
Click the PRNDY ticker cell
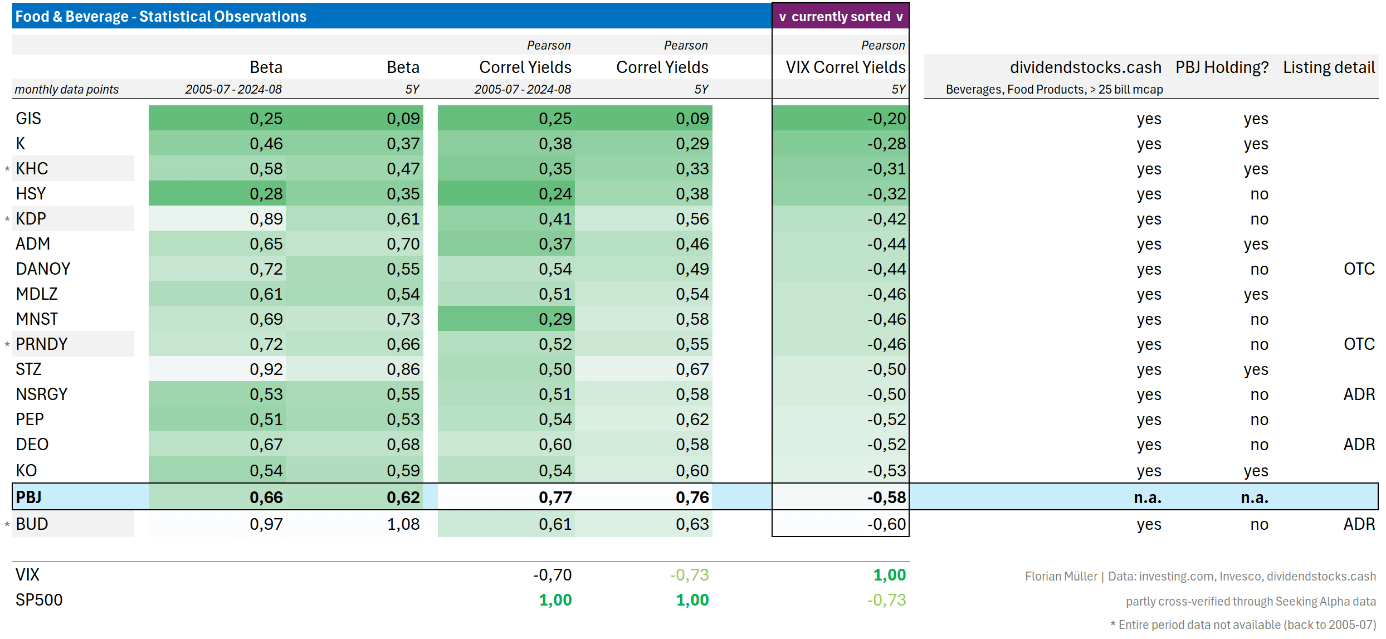point(42,344)
